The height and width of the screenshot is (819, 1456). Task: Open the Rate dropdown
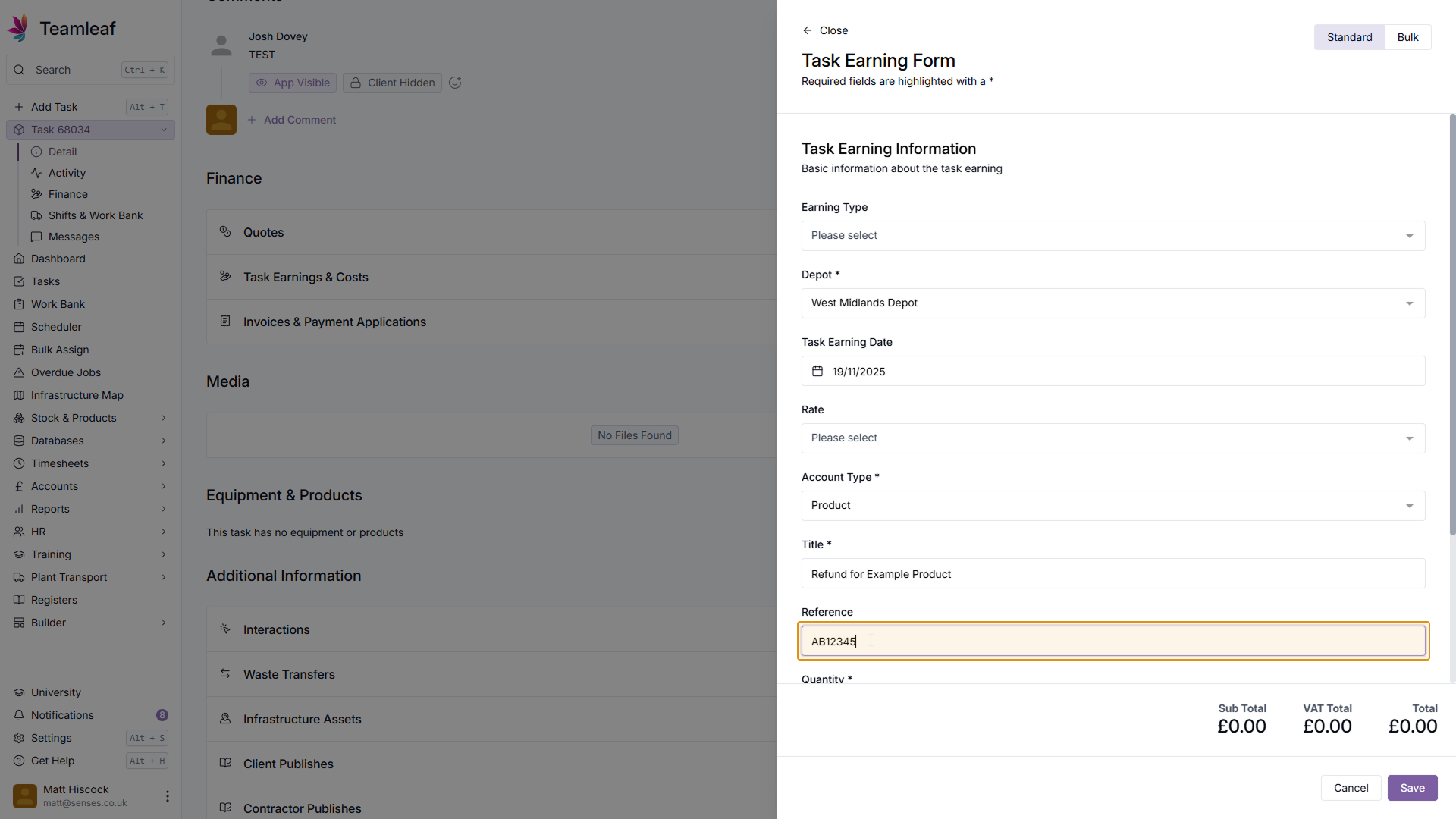1112,438
